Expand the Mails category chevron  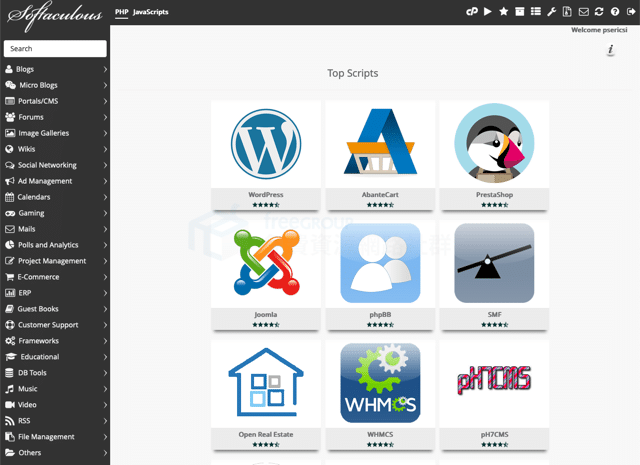pos(105,229)
